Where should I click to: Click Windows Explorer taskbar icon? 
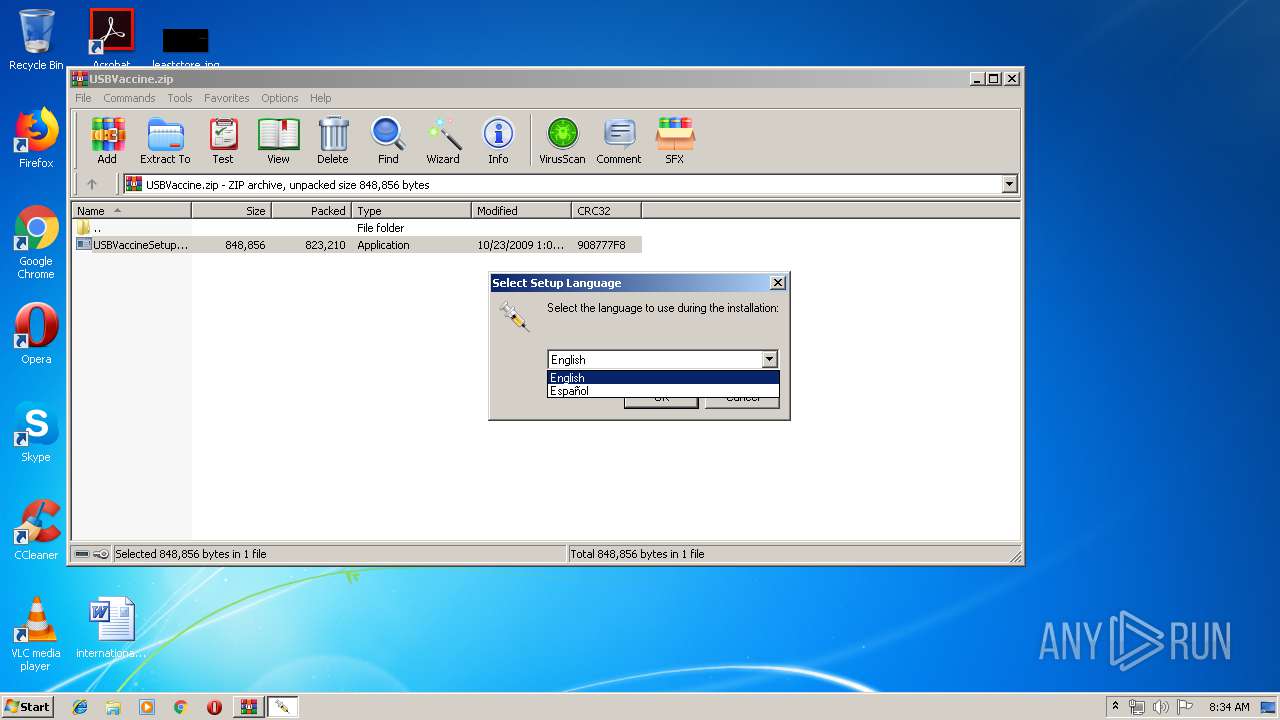[x=113, y=707]
